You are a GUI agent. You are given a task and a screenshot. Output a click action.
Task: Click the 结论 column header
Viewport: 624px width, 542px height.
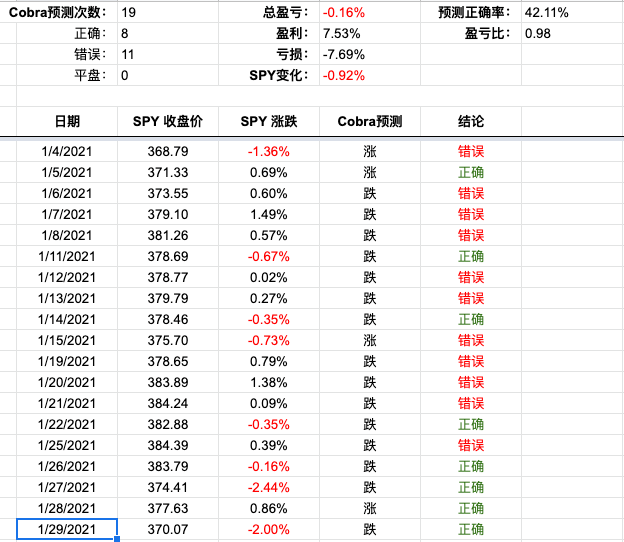471,121
